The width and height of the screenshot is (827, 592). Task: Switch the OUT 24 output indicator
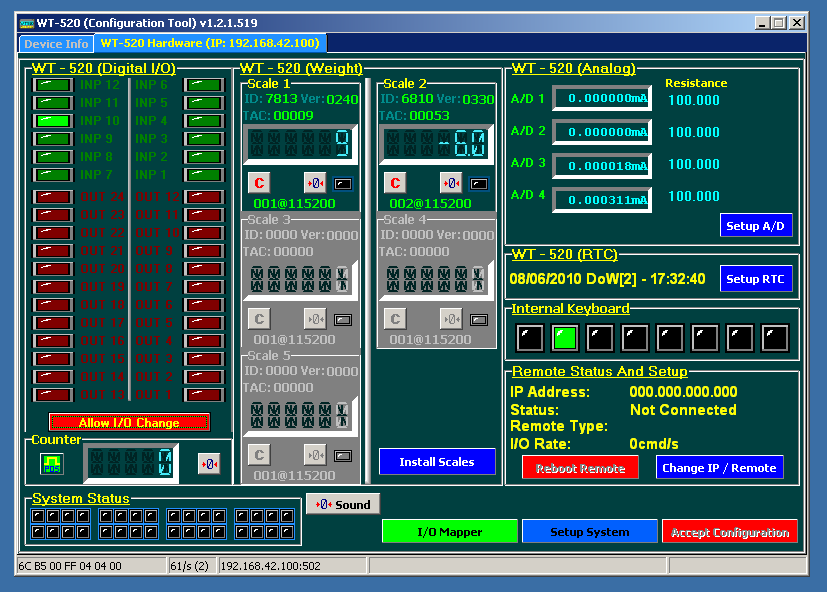coord(53,197)
